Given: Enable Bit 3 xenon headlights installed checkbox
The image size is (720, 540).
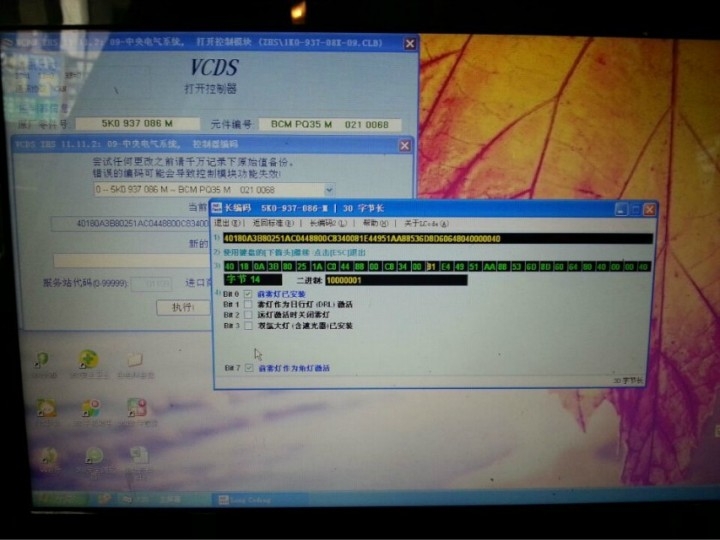Looking at the screenshot, I should [248, 325].
